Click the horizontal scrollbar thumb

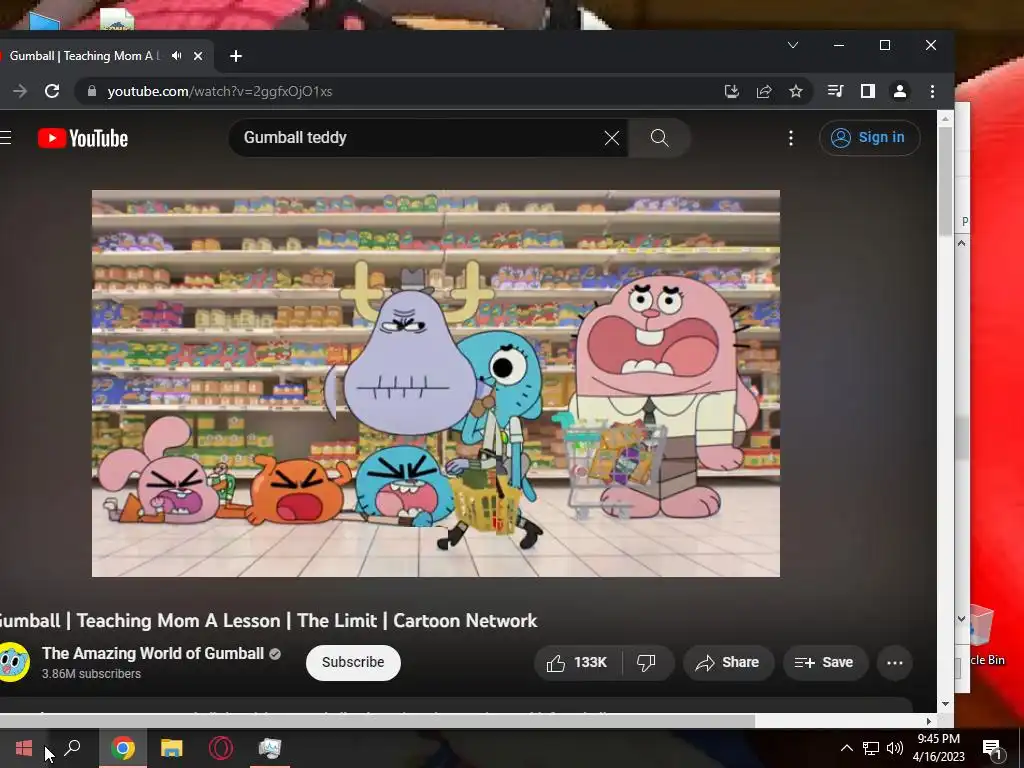coord(377,721)
